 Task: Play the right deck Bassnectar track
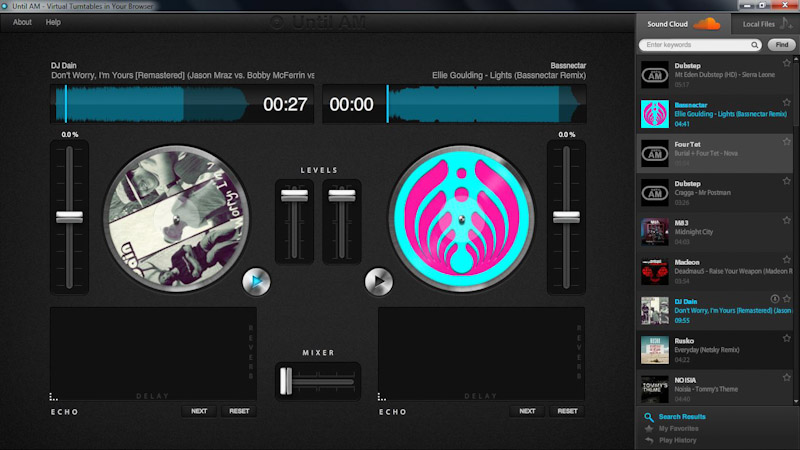(x=379, y=281)
